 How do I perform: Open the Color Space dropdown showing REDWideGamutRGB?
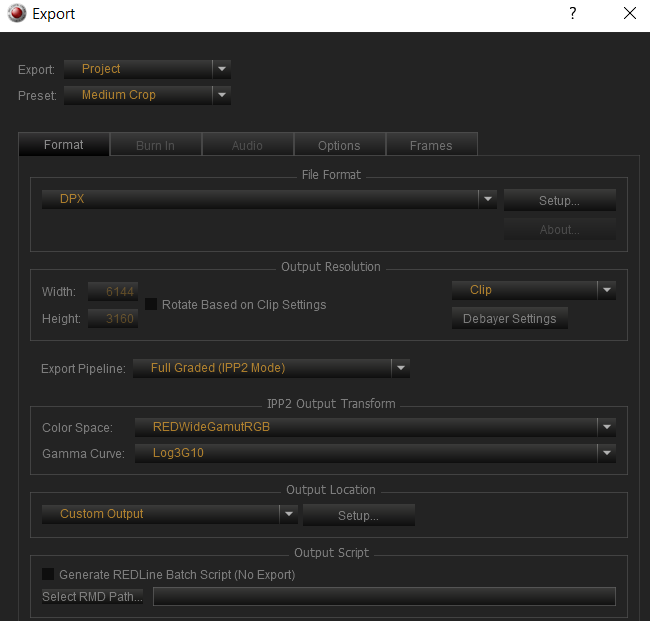[375, 427]
